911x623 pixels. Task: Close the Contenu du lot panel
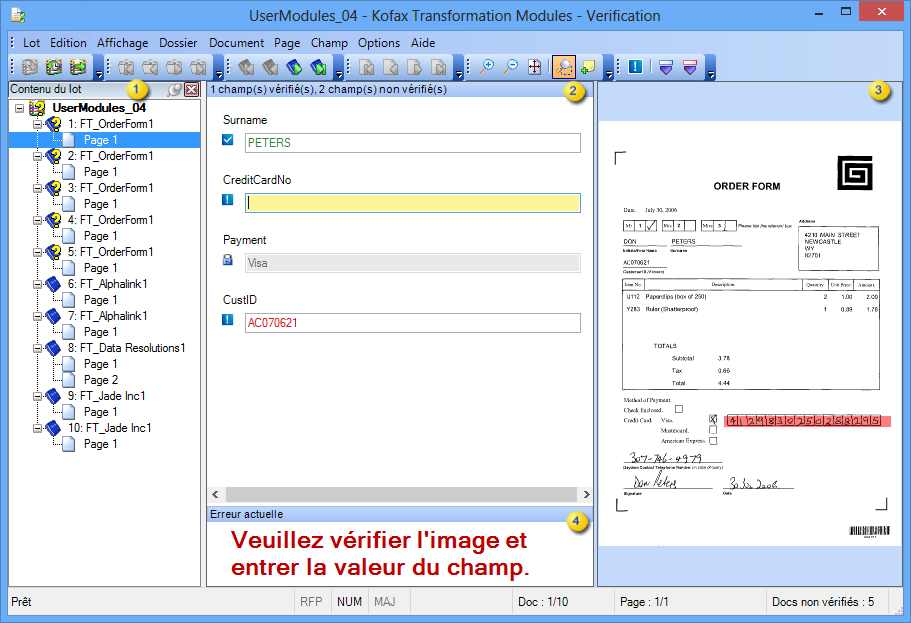tap(191, 89)
